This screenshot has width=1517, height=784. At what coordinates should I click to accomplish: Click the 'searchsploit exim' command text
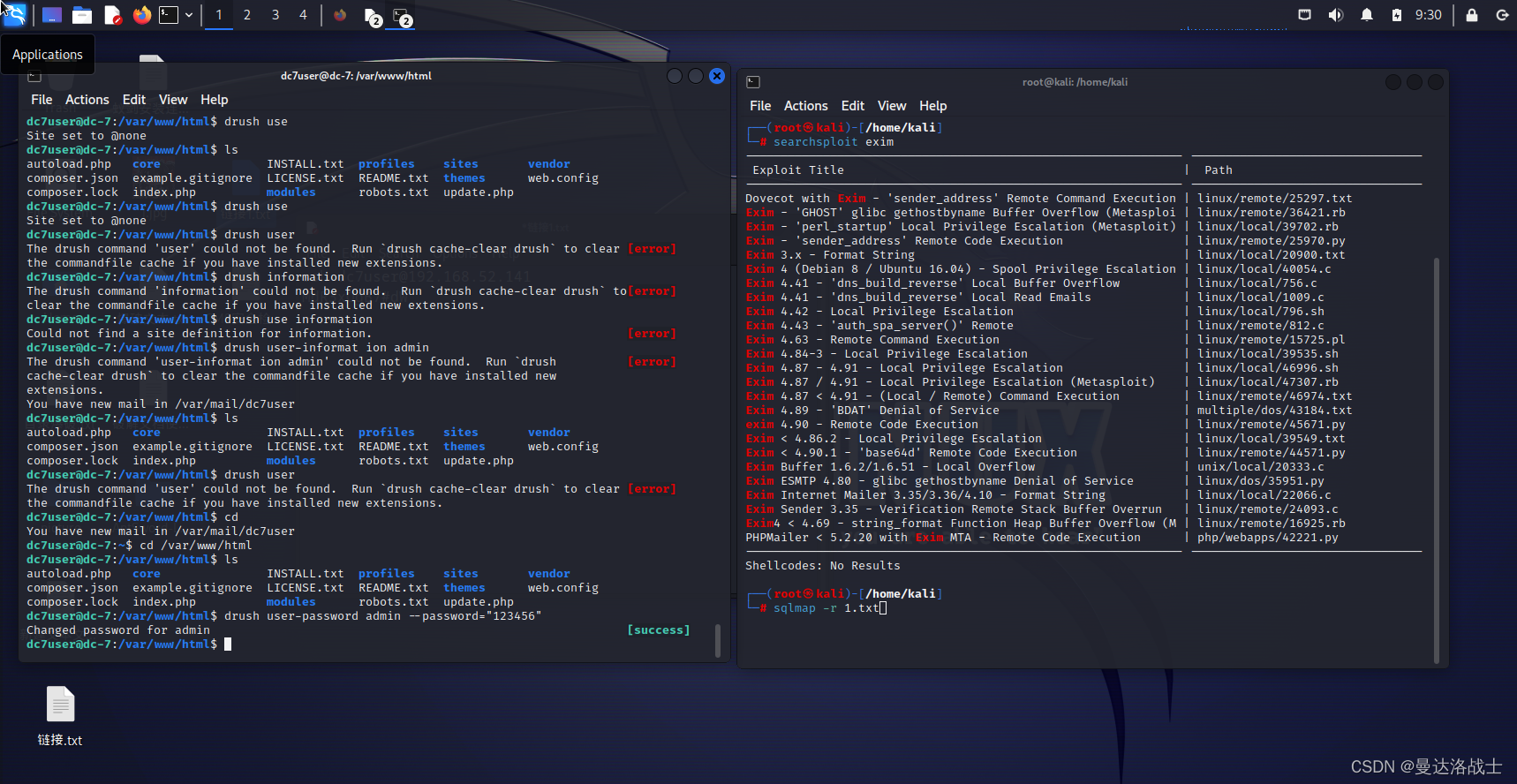coord(834,142)
